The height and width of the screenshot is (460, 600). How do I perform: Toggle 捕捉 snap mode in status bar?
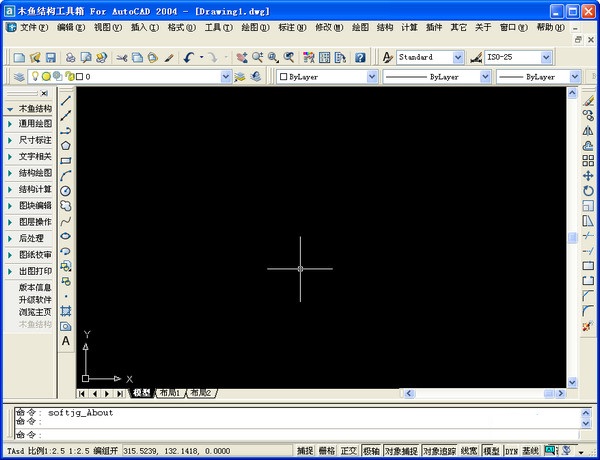pyautogui.click(x=305, y=451)
